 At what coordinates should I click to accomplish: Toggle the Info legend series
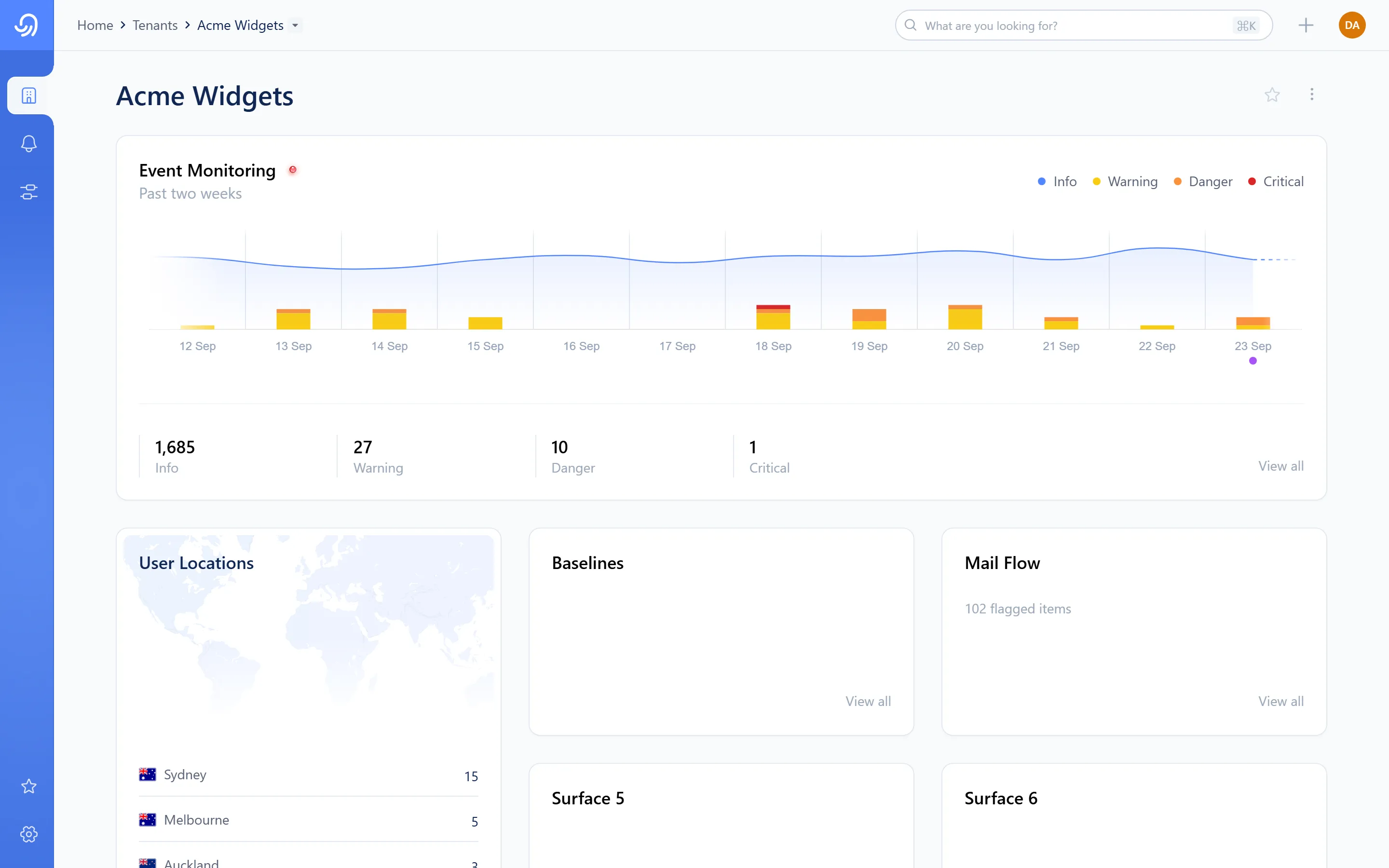point(1057,181)
